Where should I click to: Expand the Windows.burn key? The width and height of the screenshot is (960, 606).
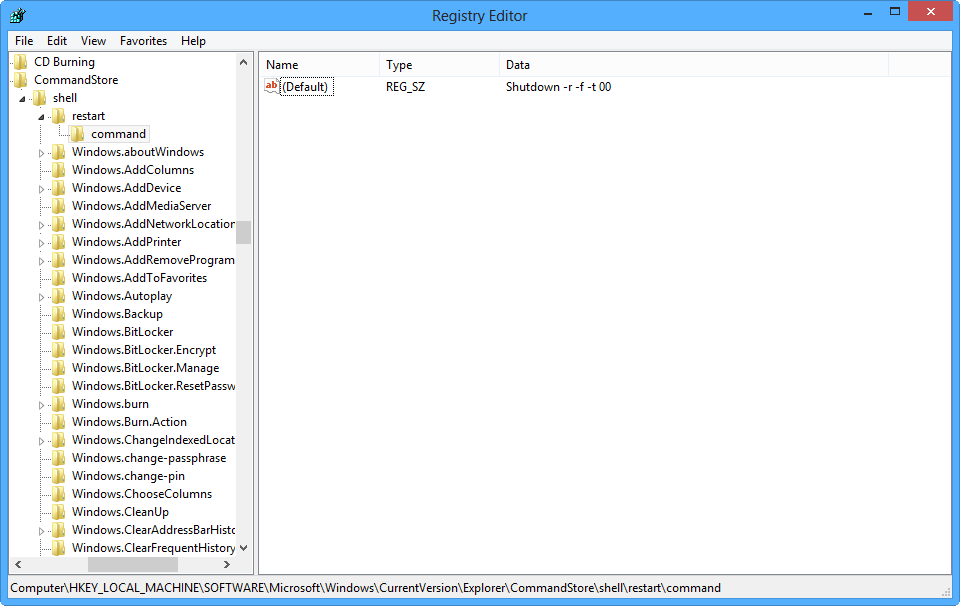41,405
